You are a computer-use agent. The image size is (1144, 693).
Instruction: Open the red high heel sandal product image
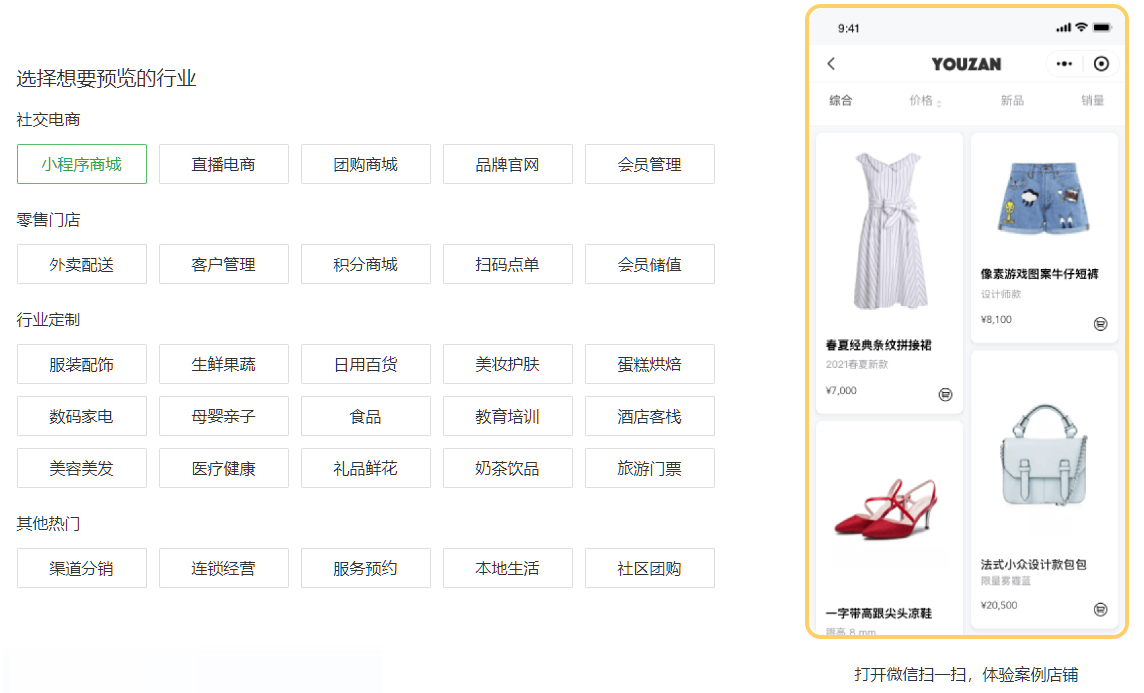click(x=888, y=515)
